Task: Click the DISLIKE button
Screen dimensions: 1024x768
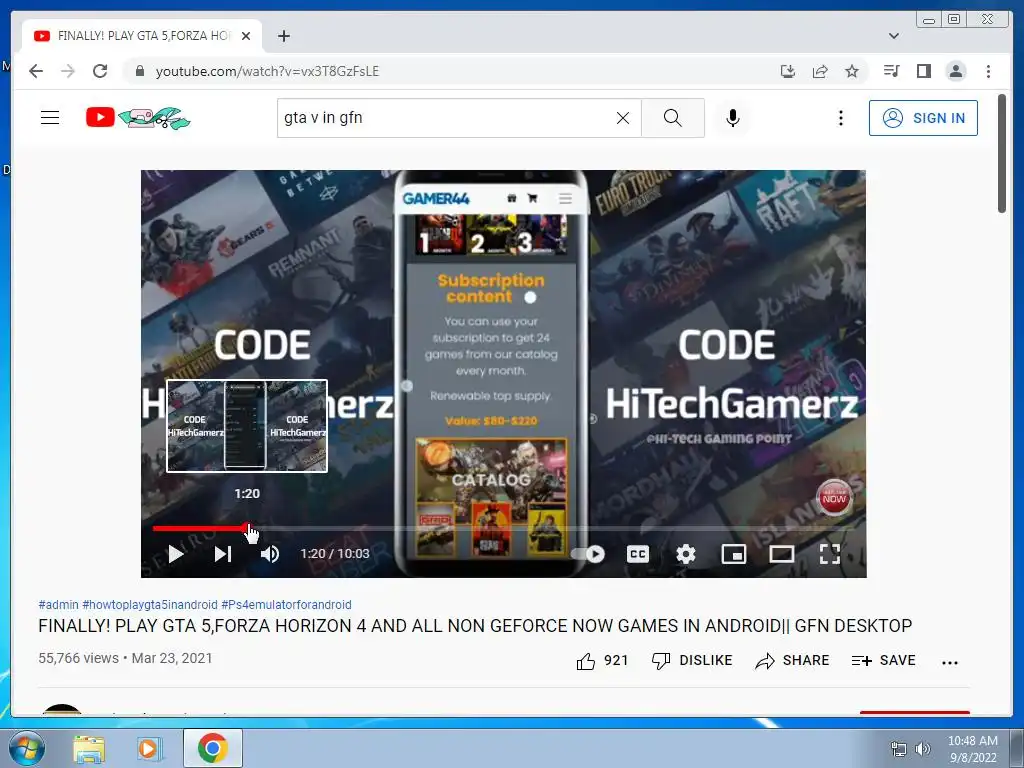Action: click(x=692, y=661)
